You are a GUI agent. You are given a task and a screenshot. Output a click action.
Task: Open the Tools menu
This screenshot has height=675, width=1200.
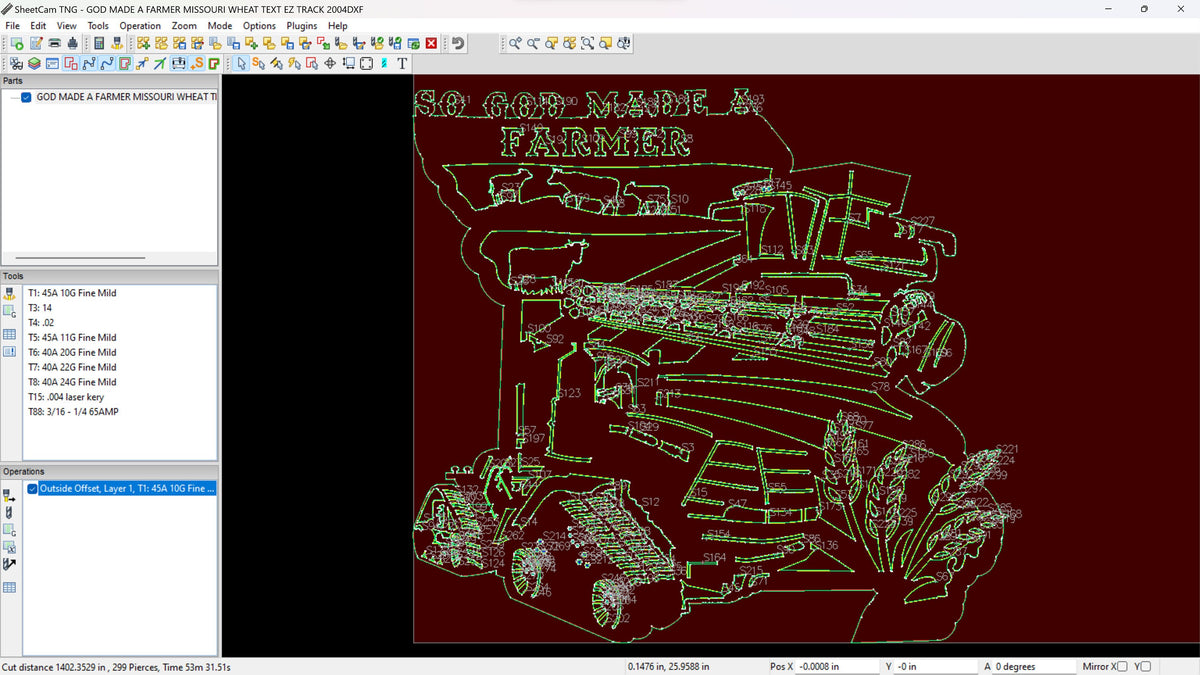tap(98, 25)
